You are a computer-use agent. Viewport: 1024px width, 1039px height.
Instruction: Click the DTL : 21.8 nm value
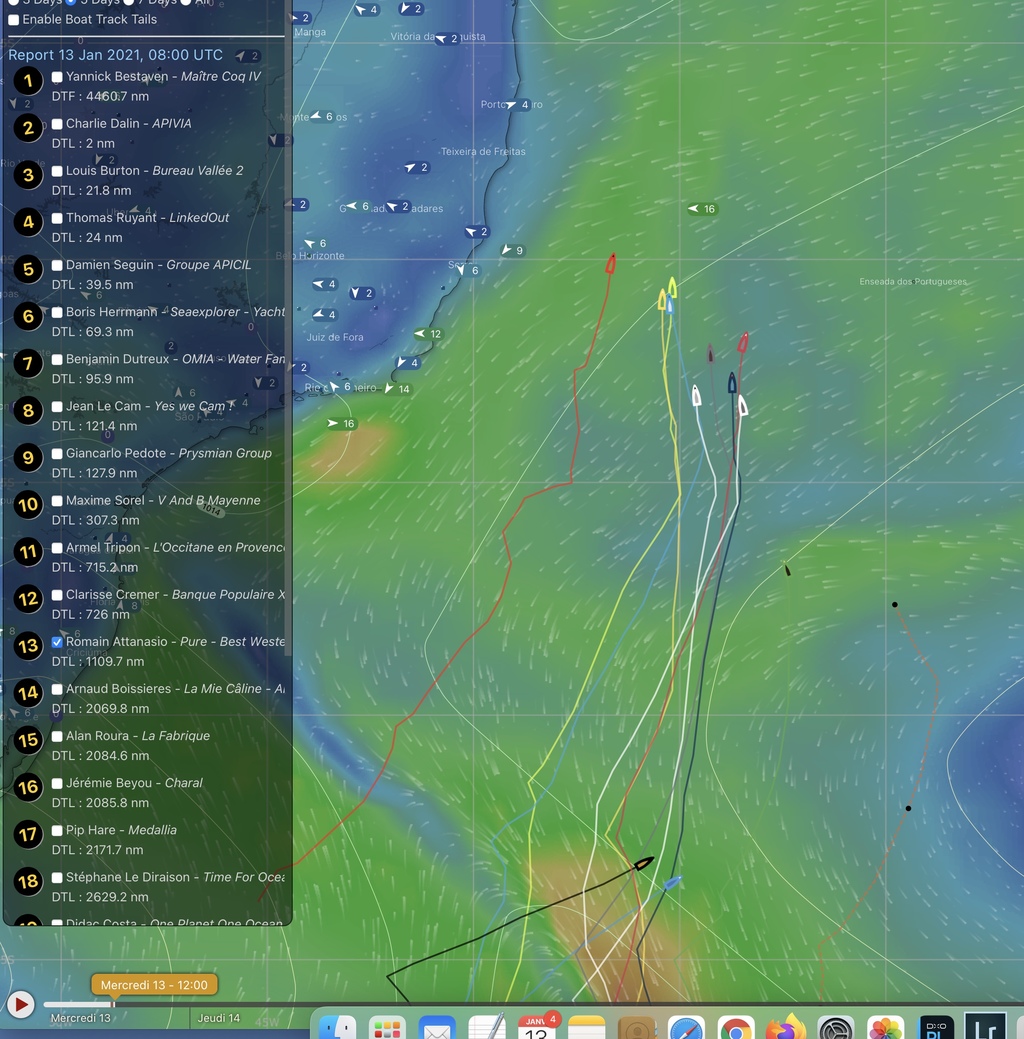pos(91,191)
